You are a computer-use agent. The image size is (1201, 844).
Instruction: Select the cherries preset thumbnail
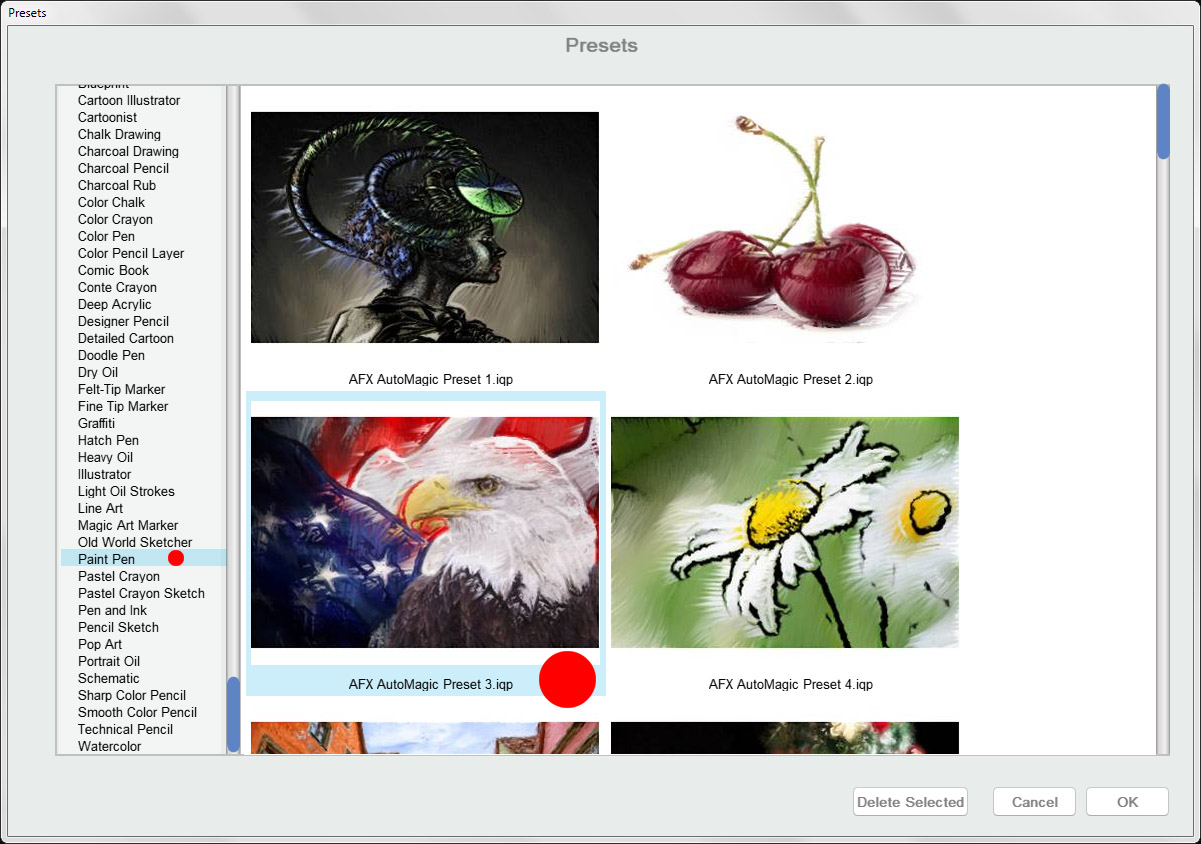tap(785, 227)
